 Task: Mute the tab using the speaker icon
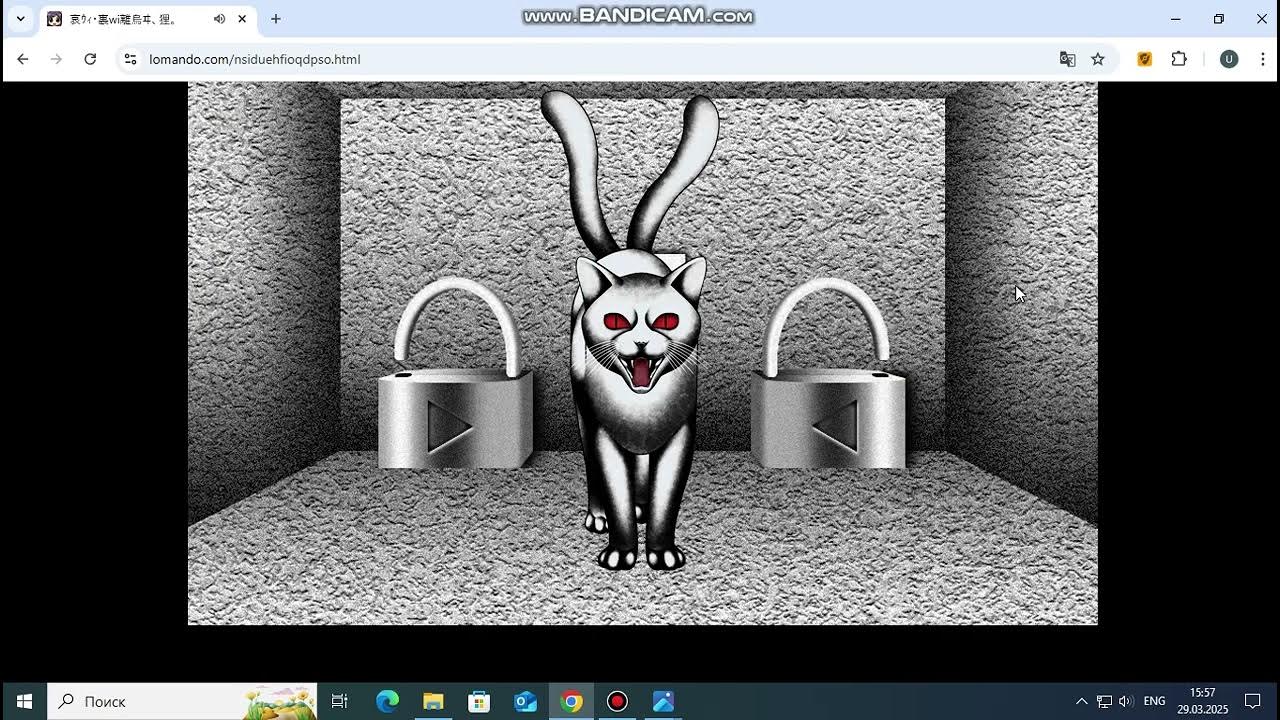219,19
